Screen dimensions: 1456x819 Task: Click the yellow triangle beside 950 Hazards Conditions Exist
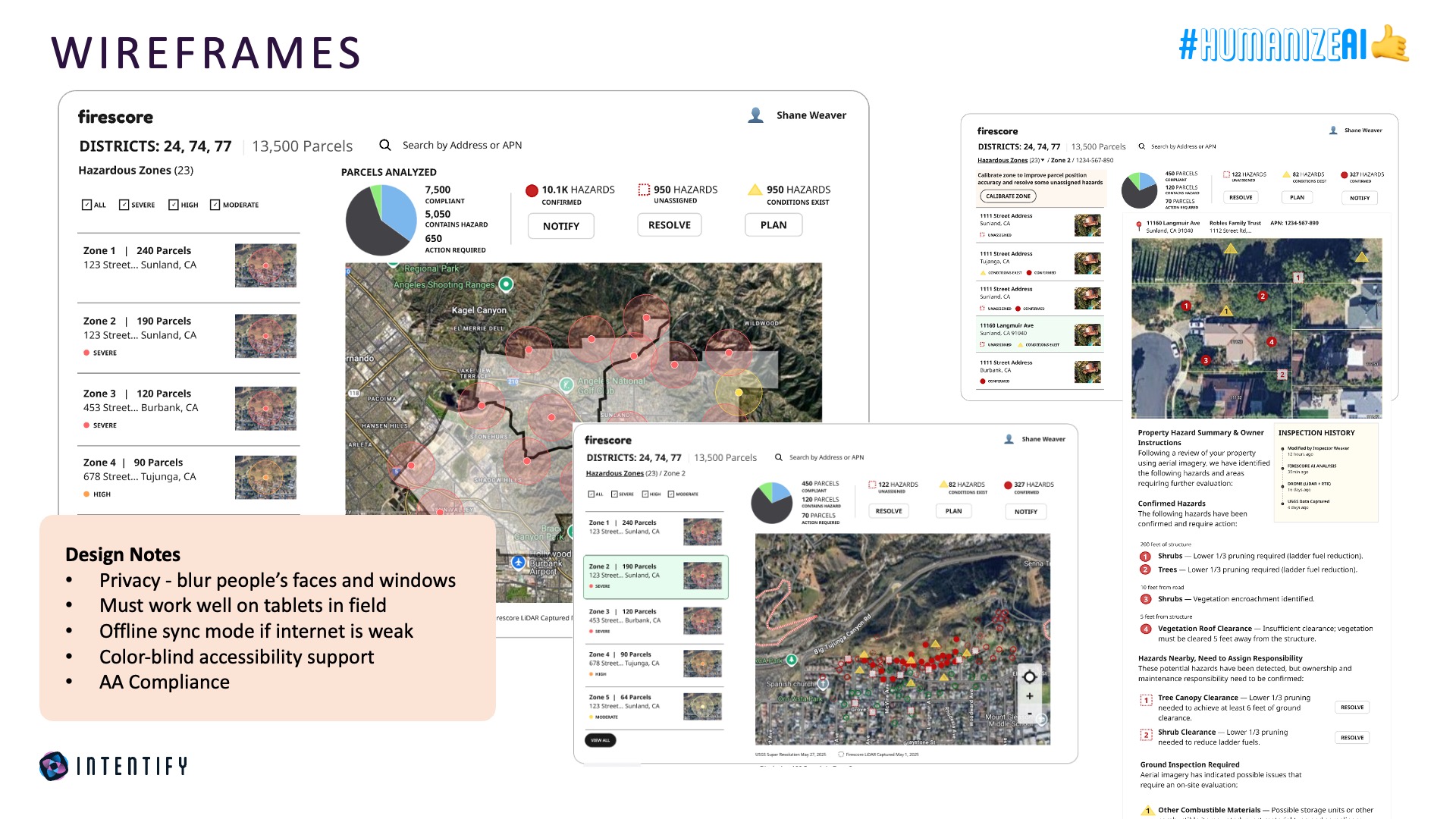pos(755,190)
